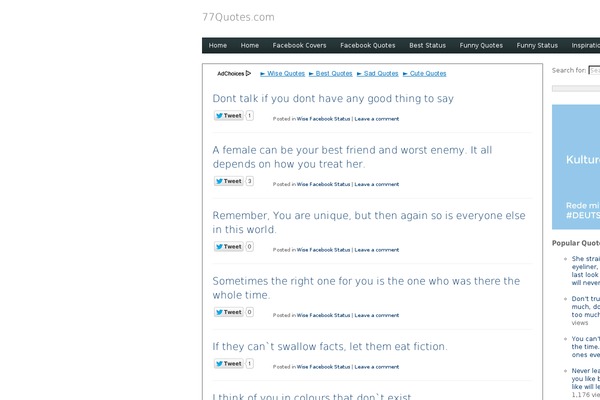
Task: Open Wise Facebook Status under female quote
Action: click(x=323, y=184)
